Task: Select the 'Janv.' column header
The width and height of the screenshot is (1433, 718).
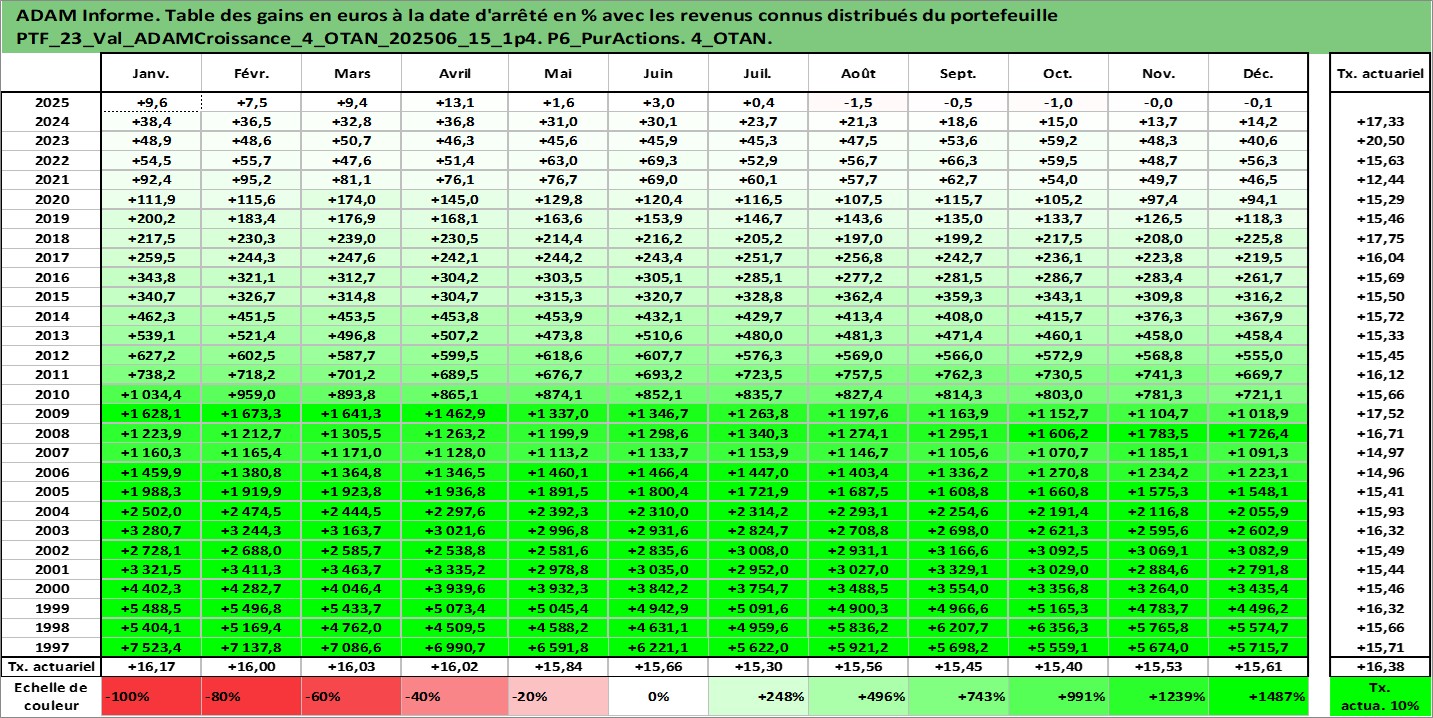Action: pos(152,74)
